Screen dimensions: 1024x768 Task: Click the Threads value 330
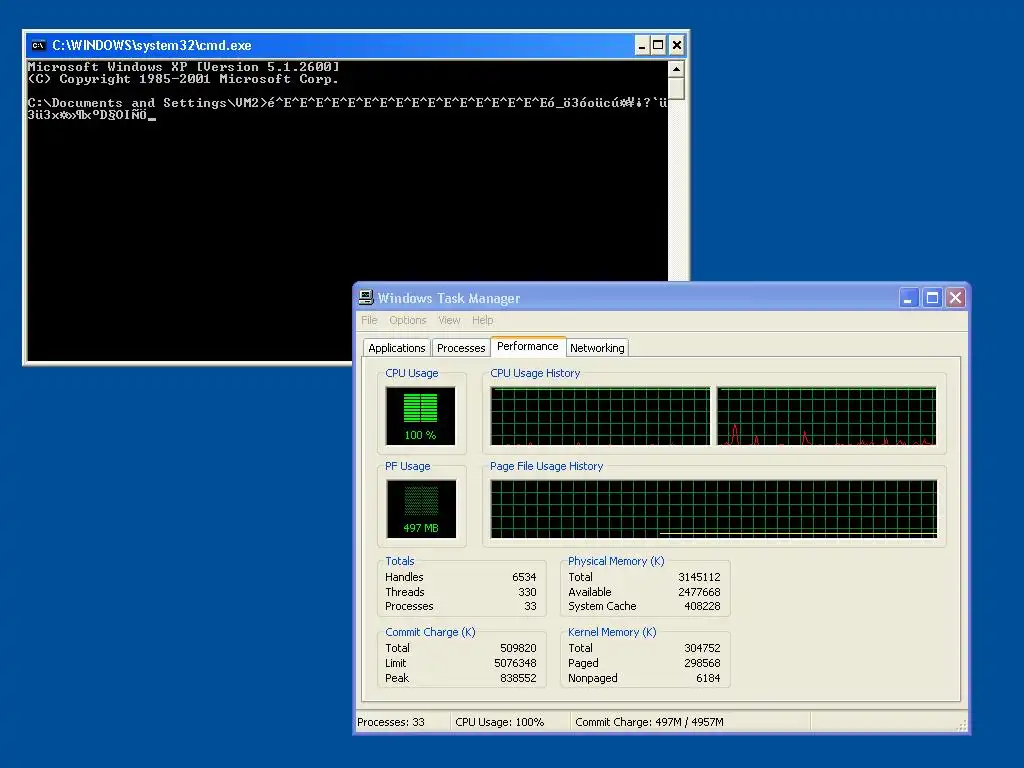point(527,592)
